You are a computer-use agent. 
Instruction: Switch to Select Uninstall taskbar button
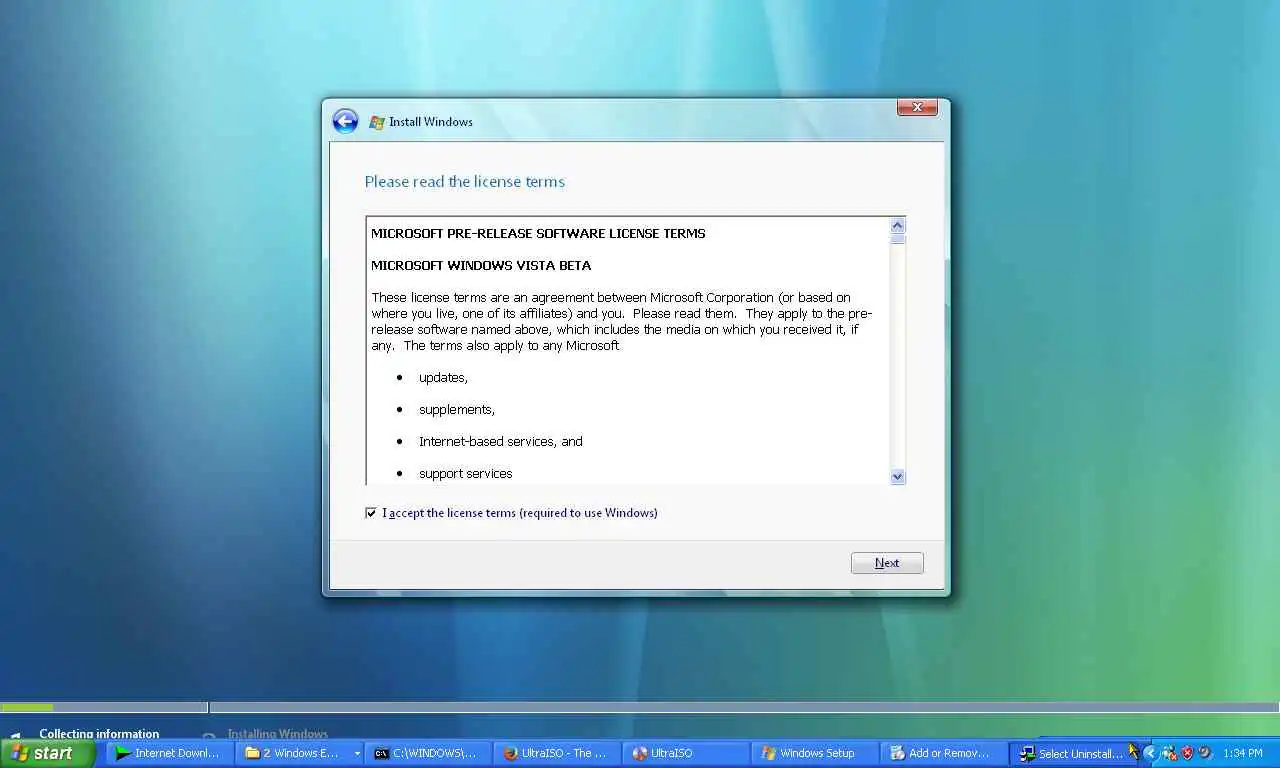pos(1072,754)
